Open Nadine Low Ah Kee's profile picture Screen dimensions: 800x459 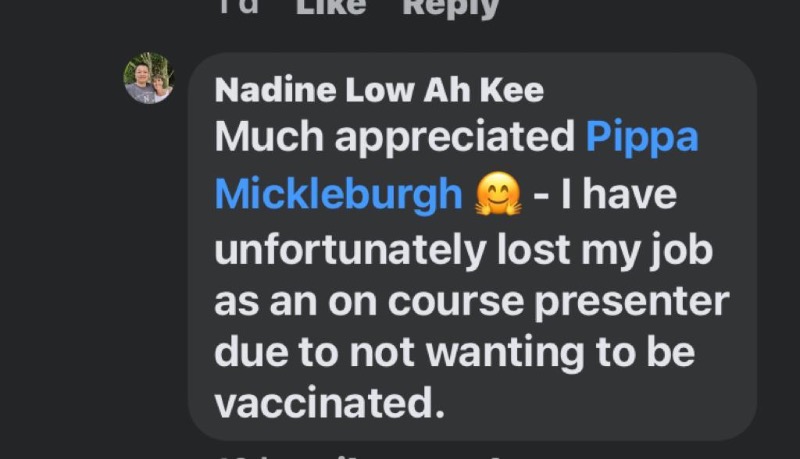point(148,78)
